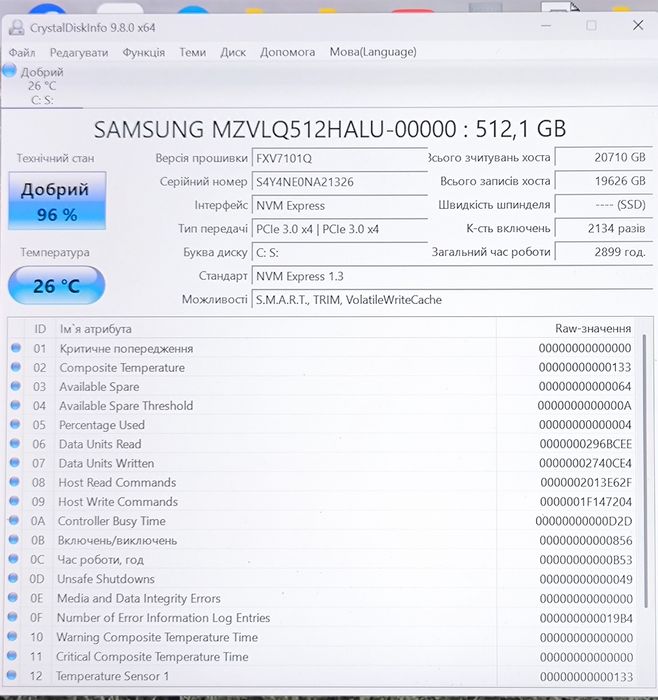658x700 pixels.
Task: Click status icon of Host Write Commands row
Action: click(14, 501)
